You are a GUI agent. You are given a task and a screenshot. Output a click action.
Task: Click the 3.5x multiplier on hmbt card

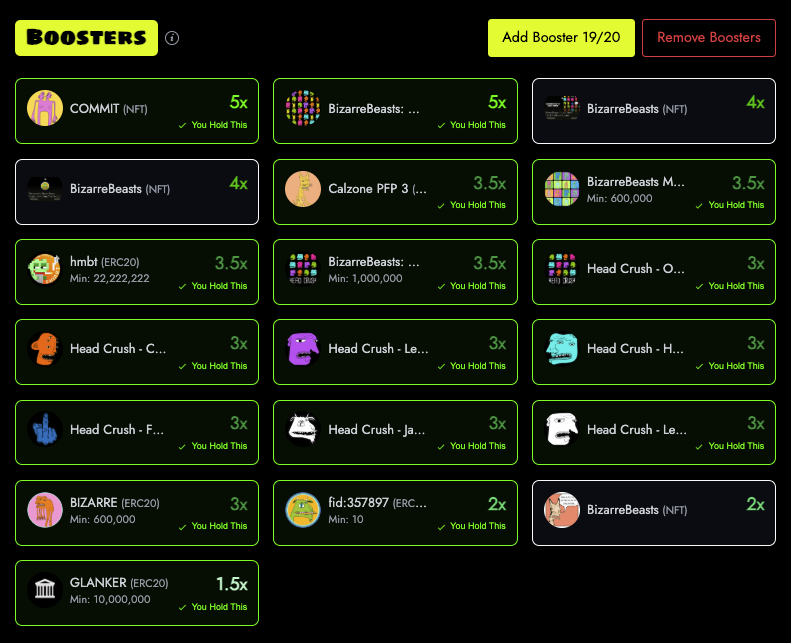click(231, 263)
